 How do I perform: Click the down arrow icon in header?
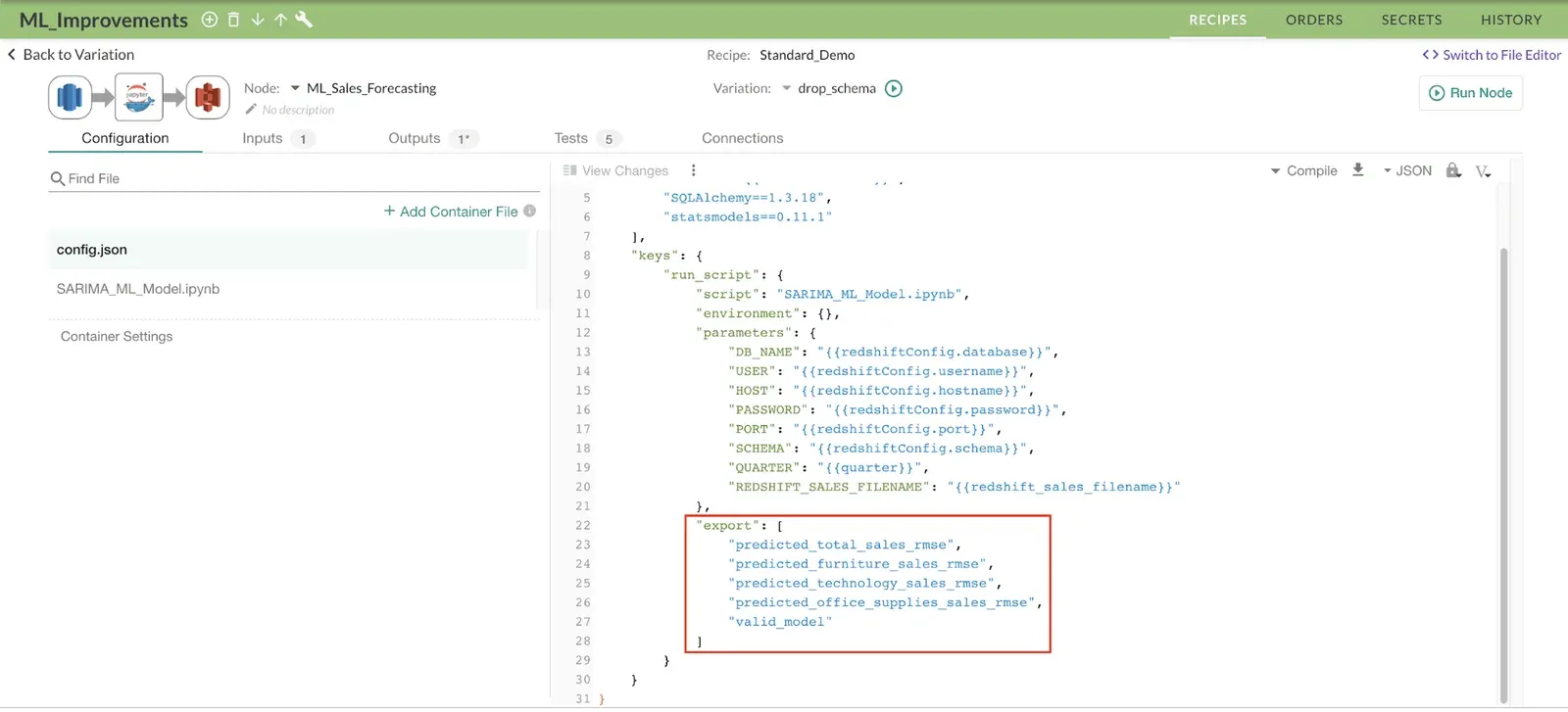tap(257, 20)
